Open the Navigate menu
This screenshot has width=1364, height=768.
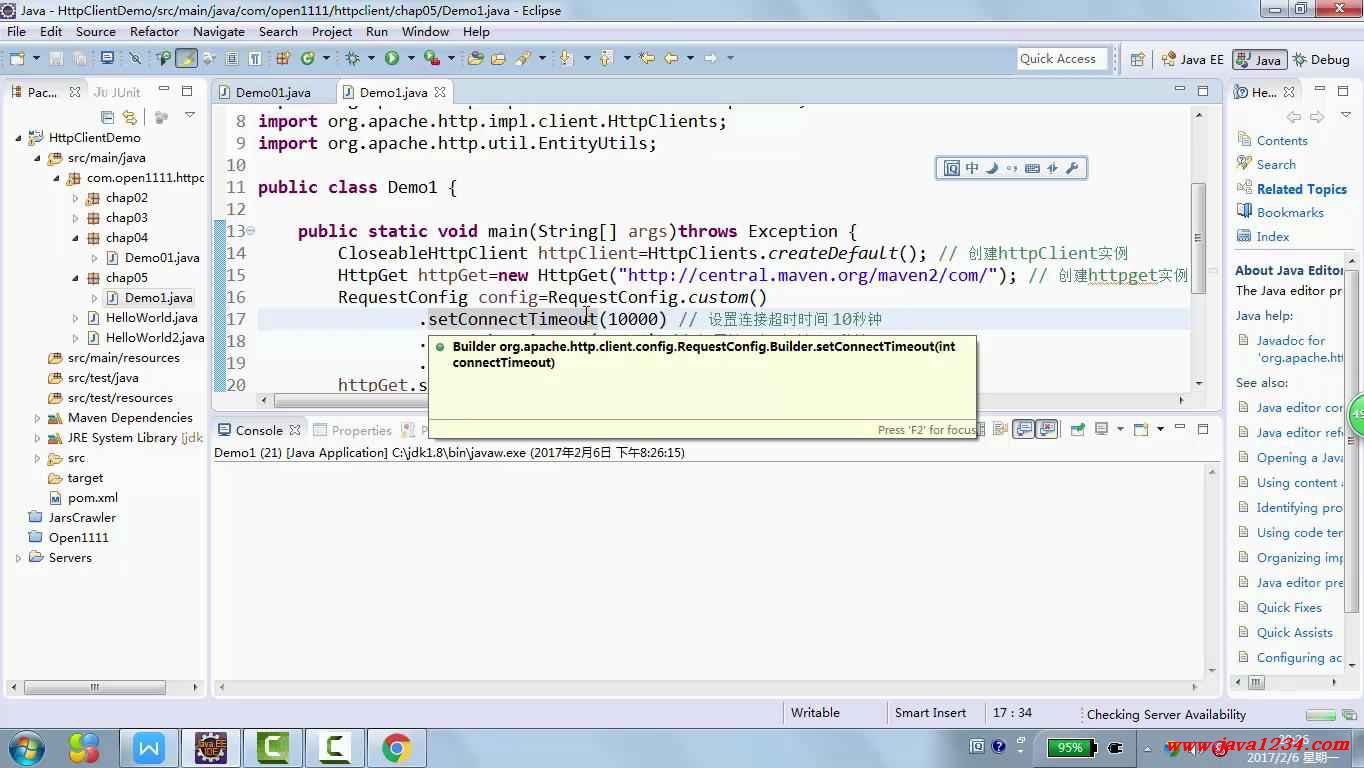[x=218, y=31]
